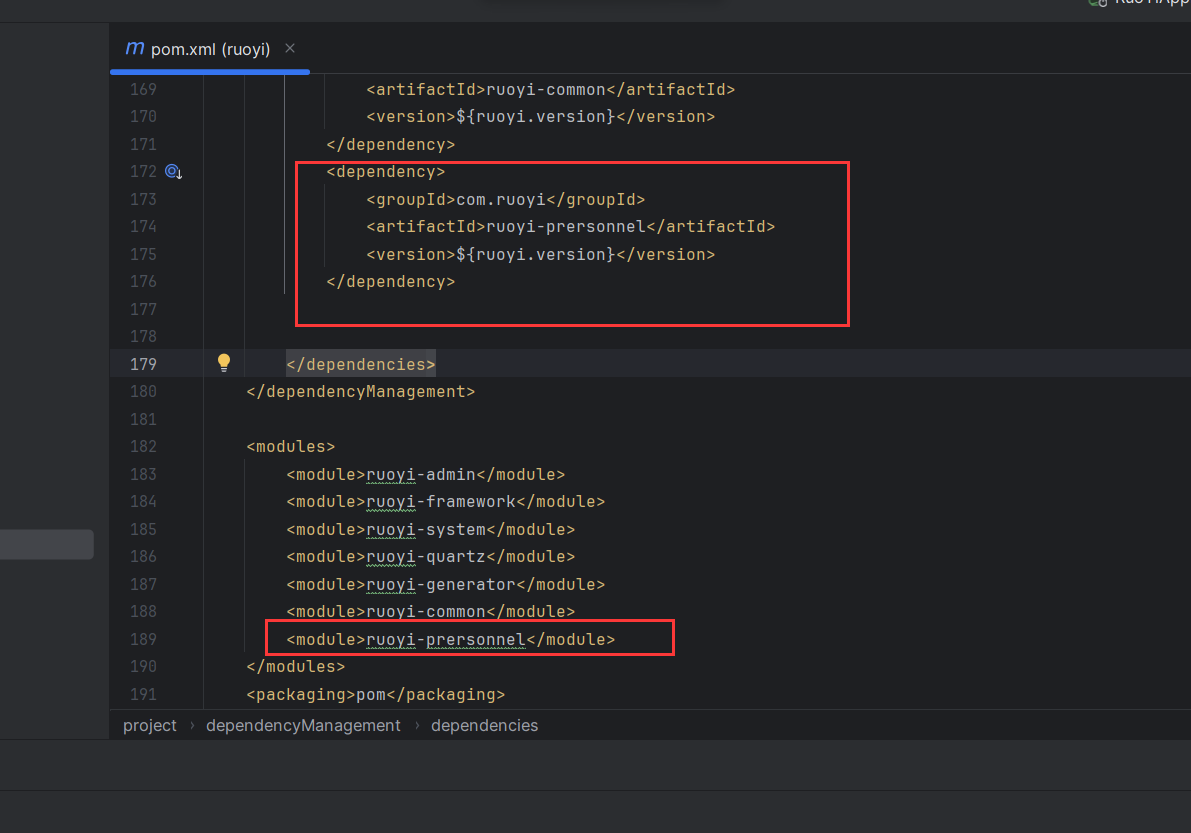The height and width of the screenshot is (833, 1191).
Task: Click the closing </dependencies> tag
Action: 361,364
